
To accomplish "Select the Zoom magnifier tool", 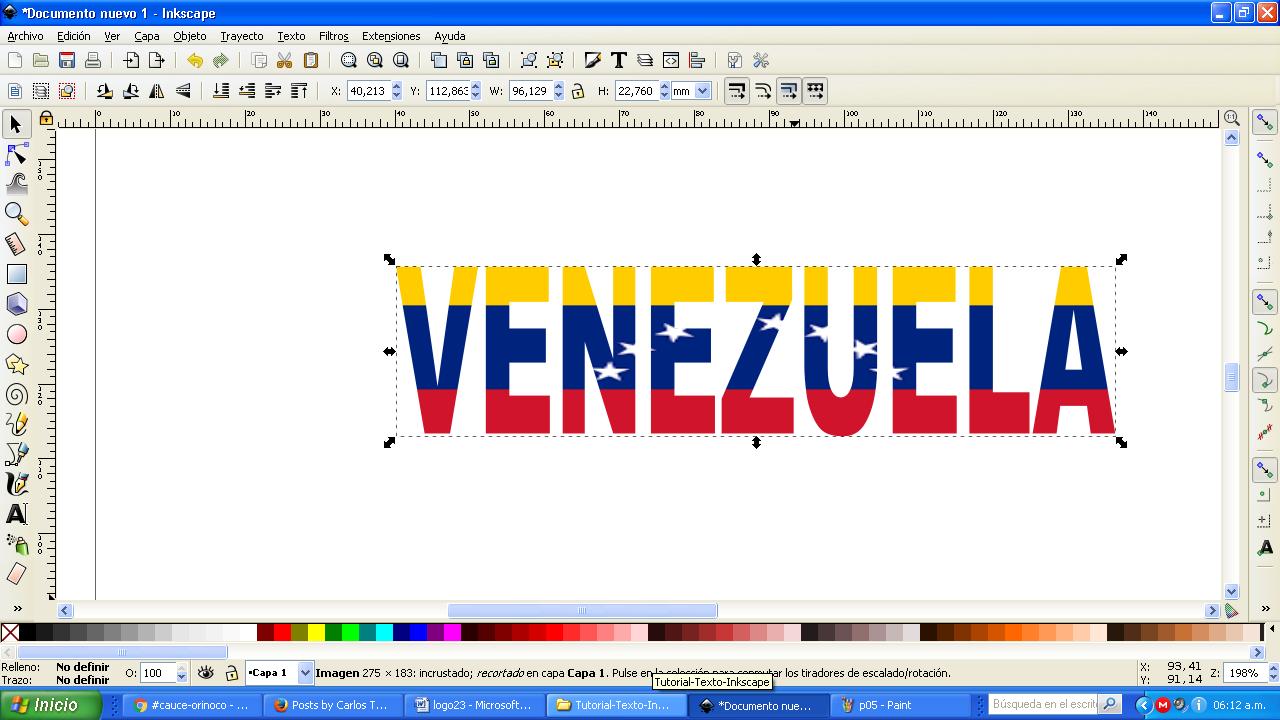I will tap(16, 214).
